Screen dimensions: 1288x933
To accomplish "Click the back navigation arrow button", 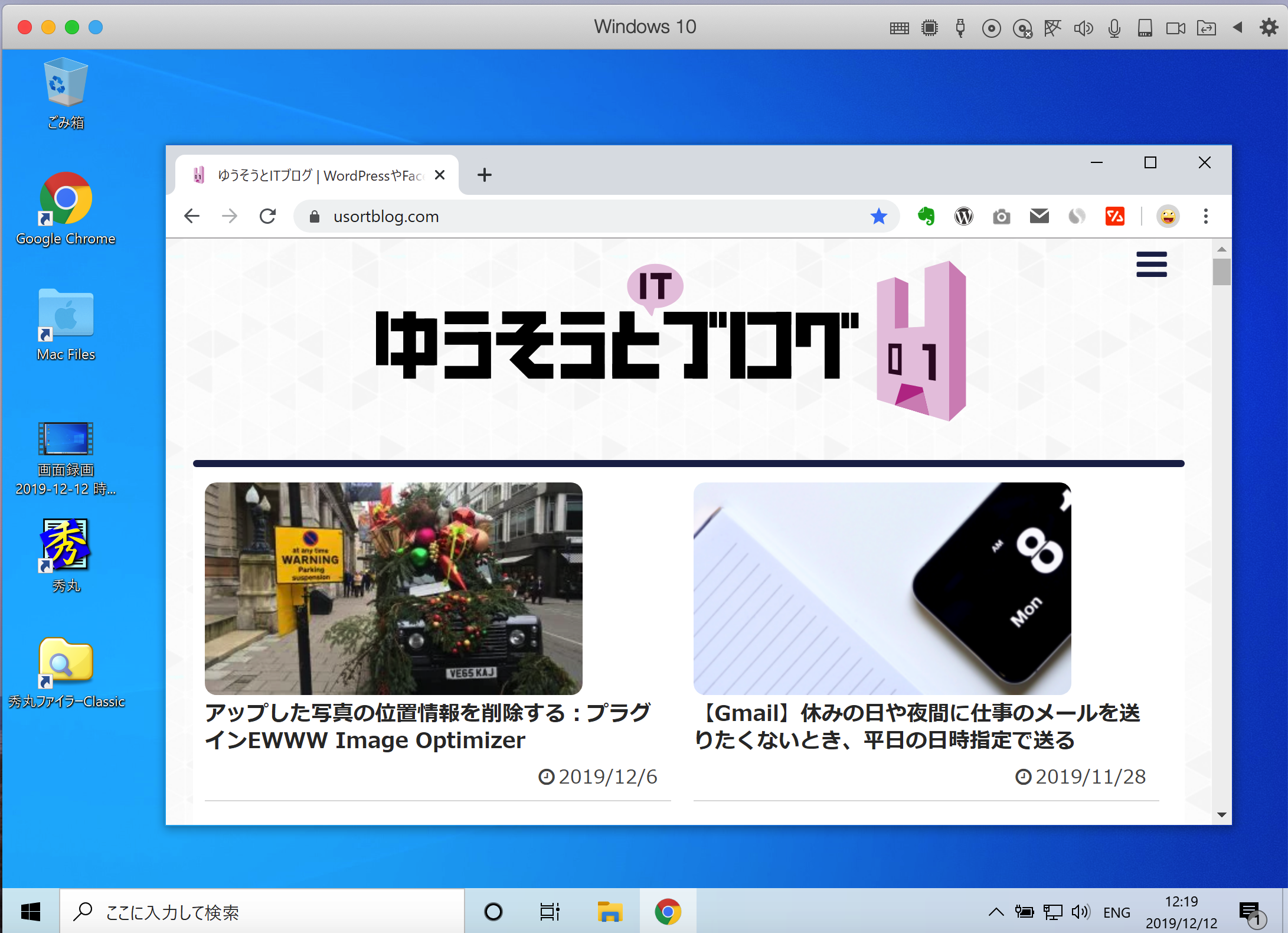I will click(191, 216).
